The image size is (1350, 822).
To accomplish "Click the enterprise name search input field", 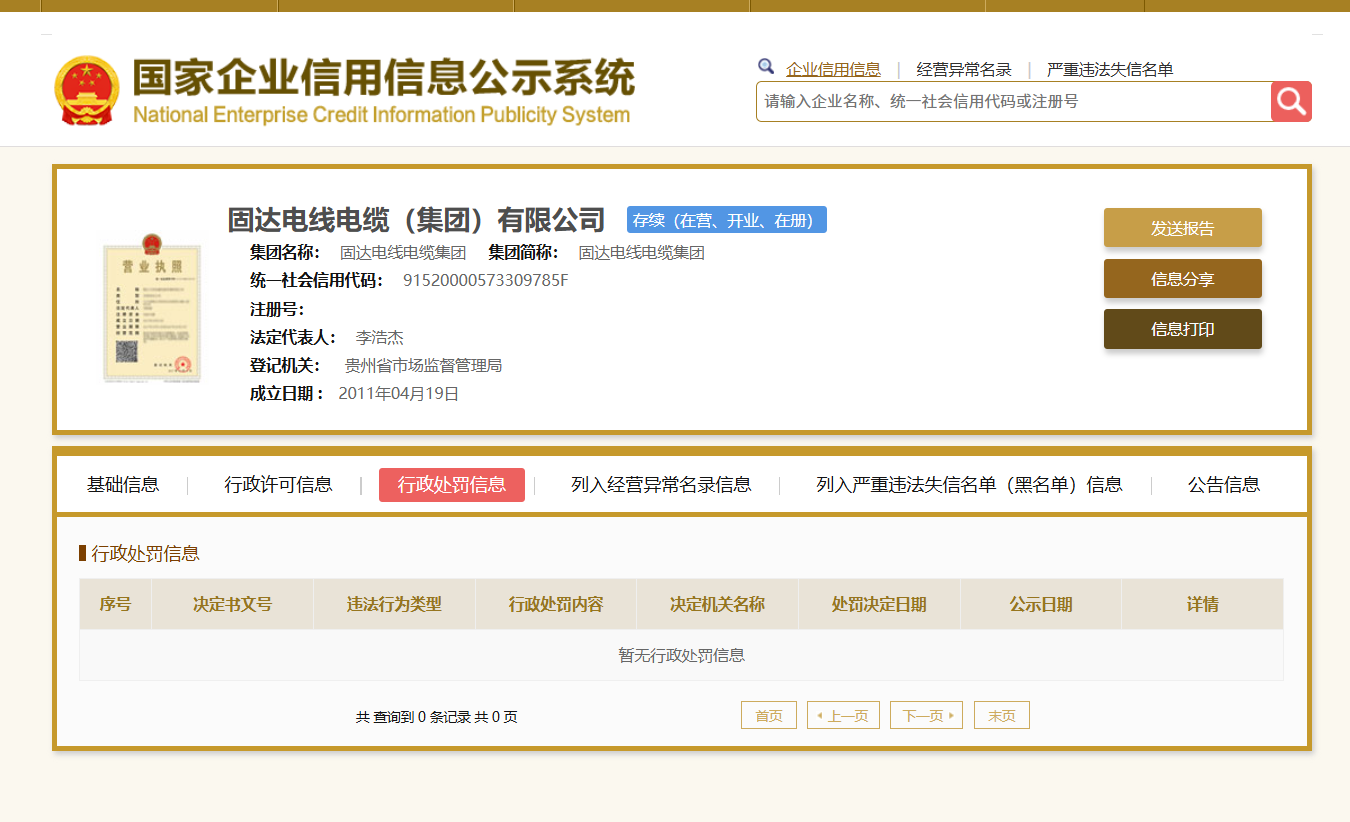I will pos(1013,101).
